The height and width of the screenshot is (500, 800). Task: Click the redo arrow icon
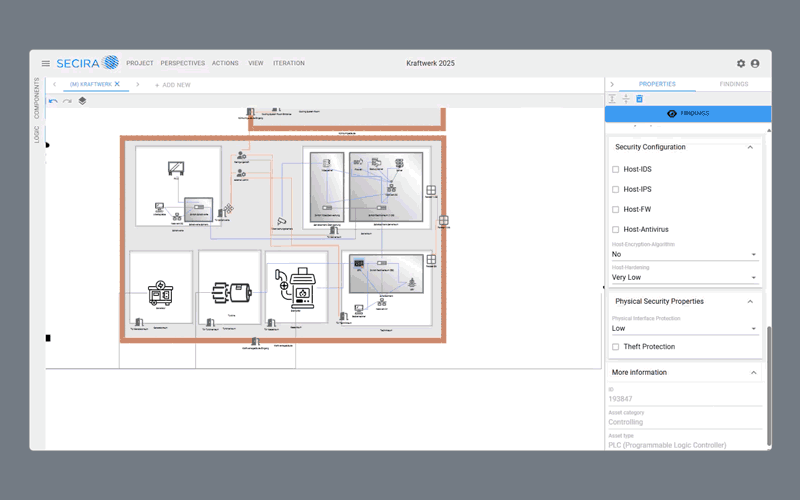click(x=67, y=101)
